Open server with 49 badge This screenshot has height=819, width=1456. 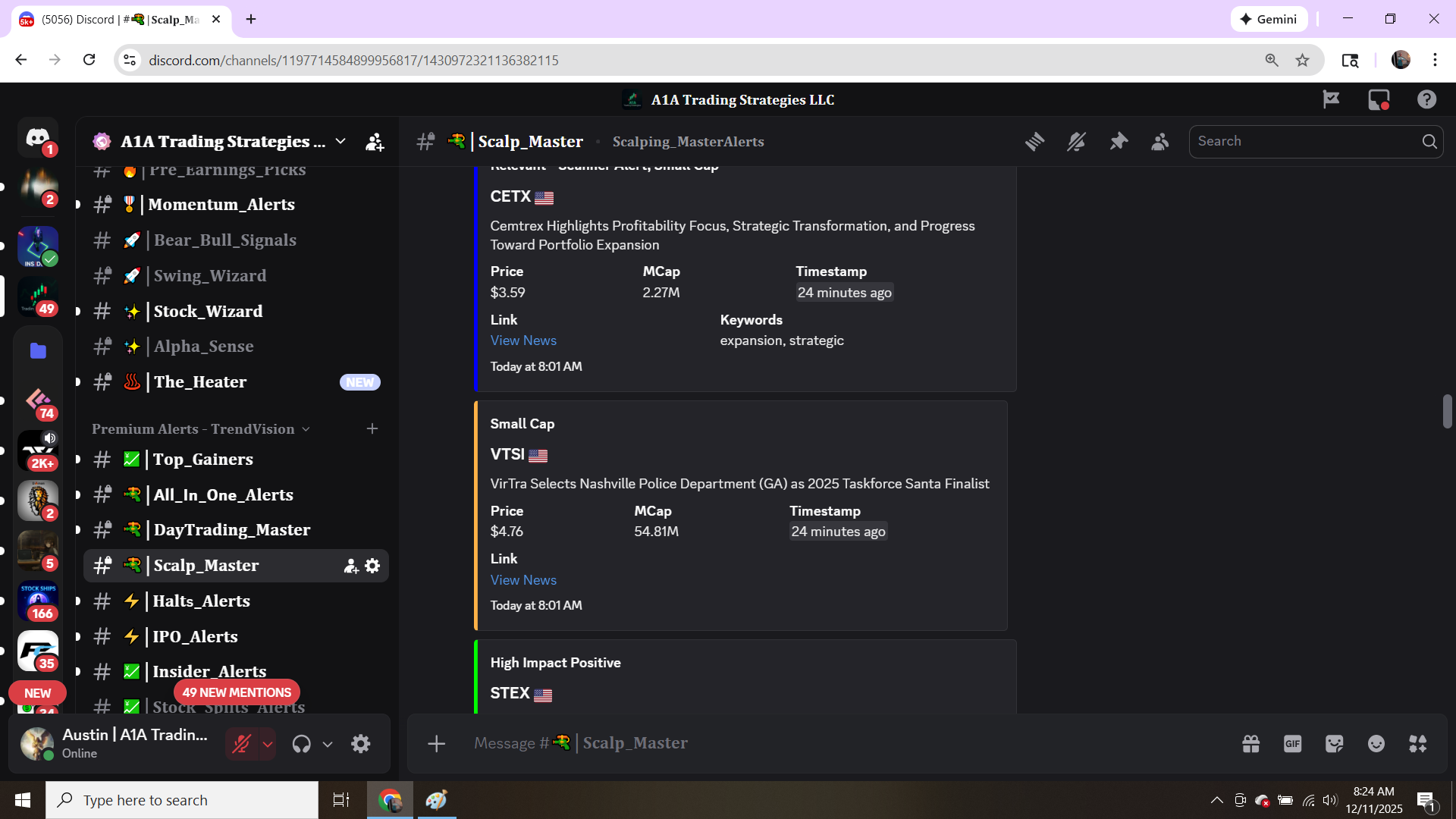click(x=38, y=297)
